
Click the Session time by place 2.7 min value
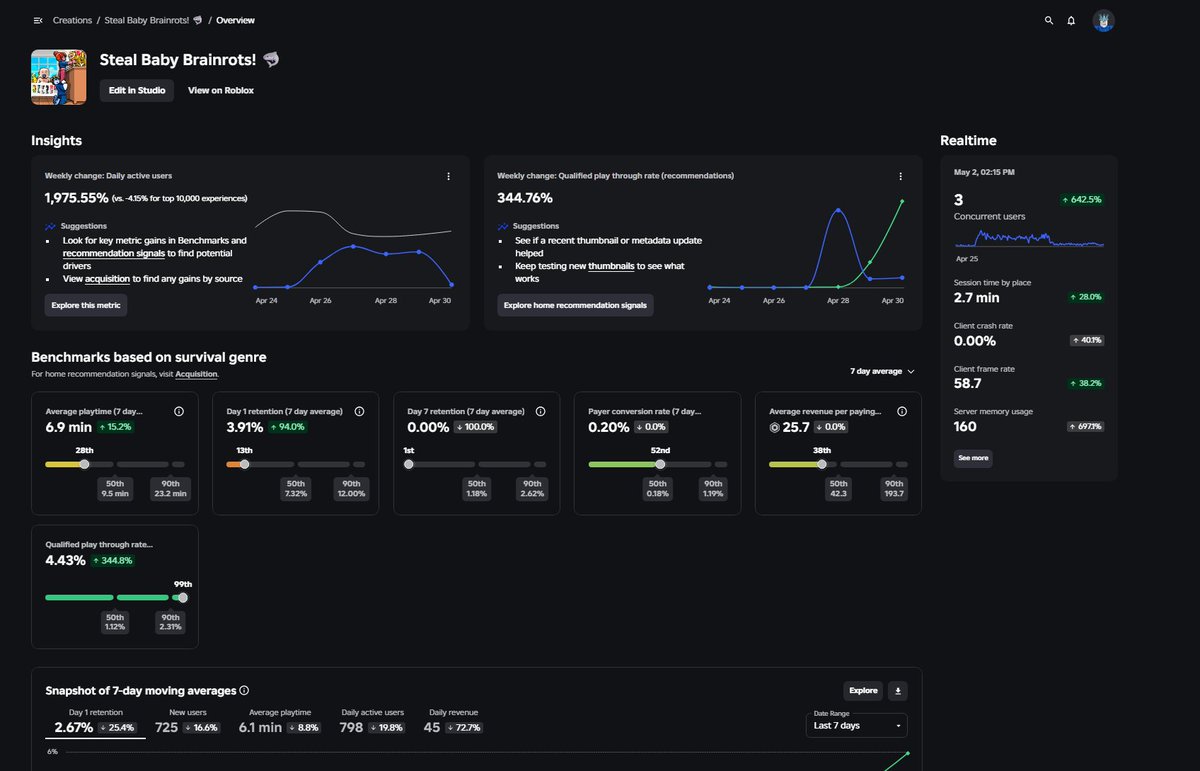point(977,297)
